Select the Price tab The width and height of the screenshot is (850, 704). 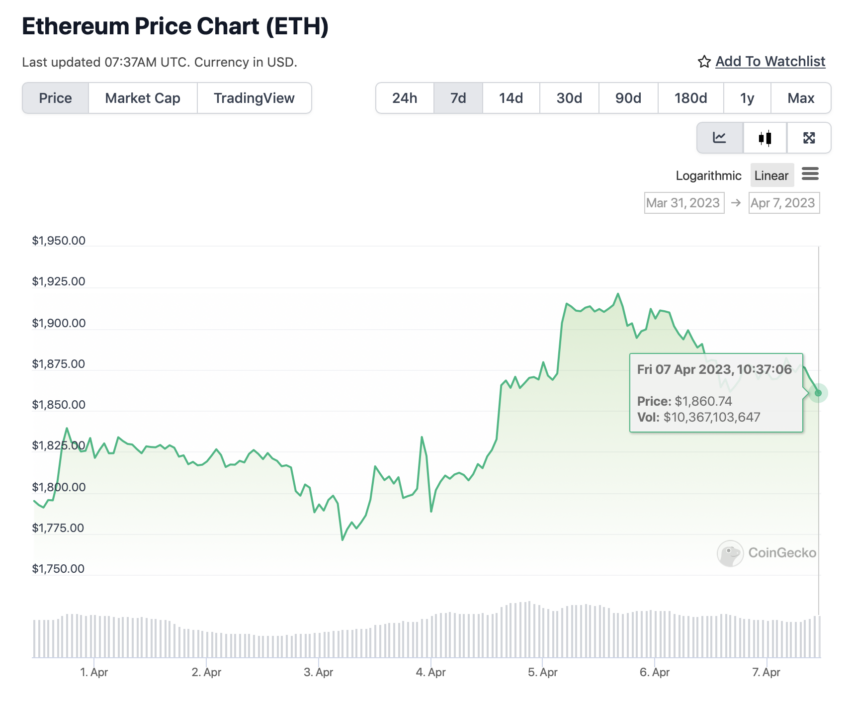pos(55,98)
